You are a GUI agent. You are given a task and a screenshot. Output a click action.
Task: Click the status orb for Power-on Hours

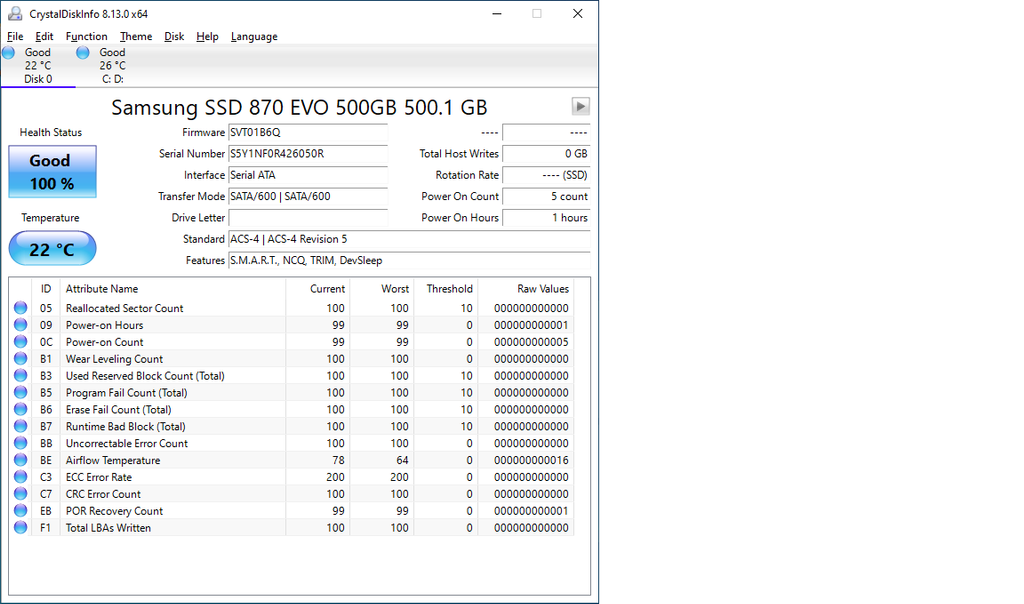pyautogui.click(x=21, y=325)
